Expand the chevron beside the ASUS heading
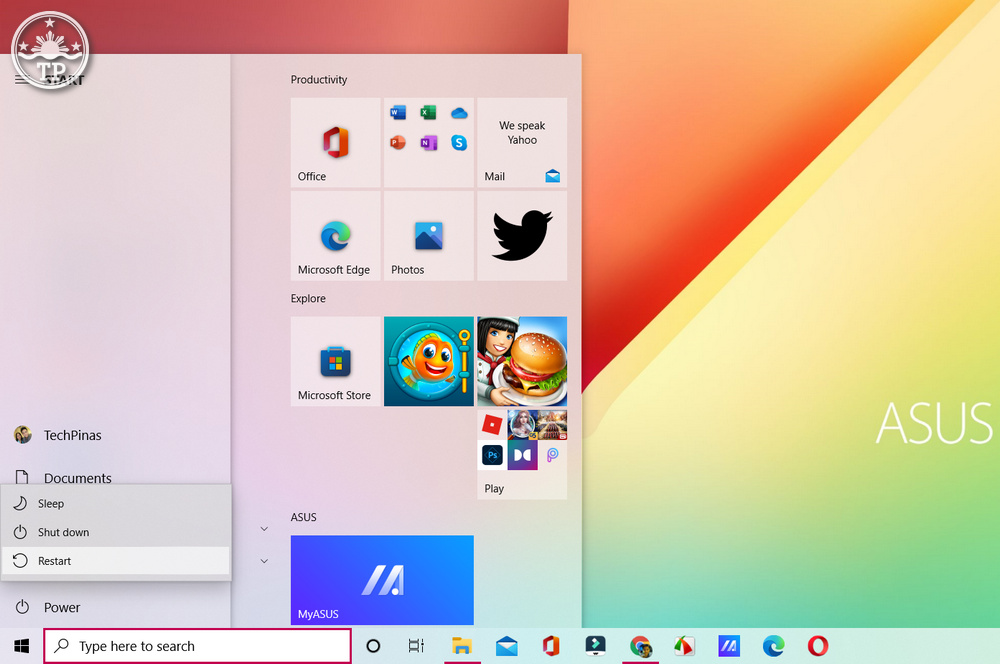This screenshot has width=1000, height=664. click(264, 529)
